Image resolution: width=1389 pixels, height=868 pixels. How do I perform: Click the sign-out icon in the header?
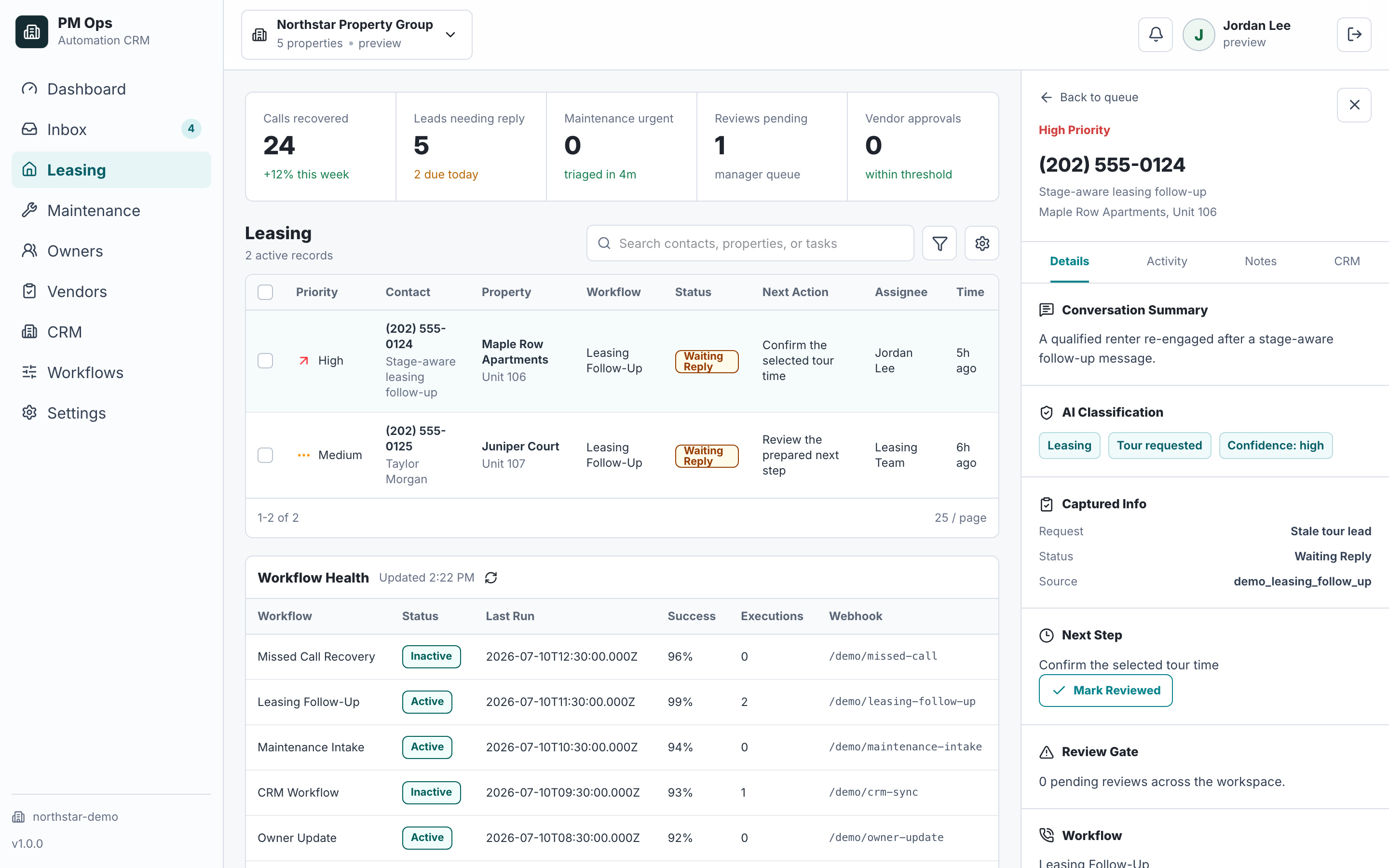click(1354, 34)
